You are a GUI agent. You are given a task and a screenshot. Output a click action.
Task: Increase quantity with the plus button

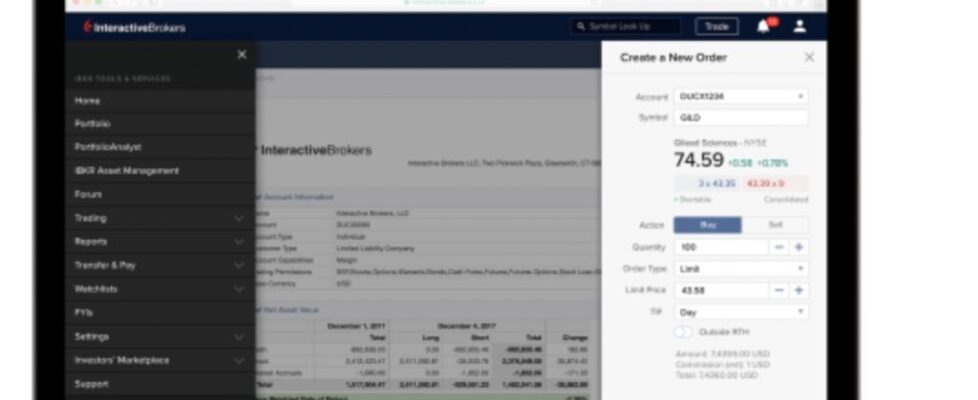pos(798,247)
